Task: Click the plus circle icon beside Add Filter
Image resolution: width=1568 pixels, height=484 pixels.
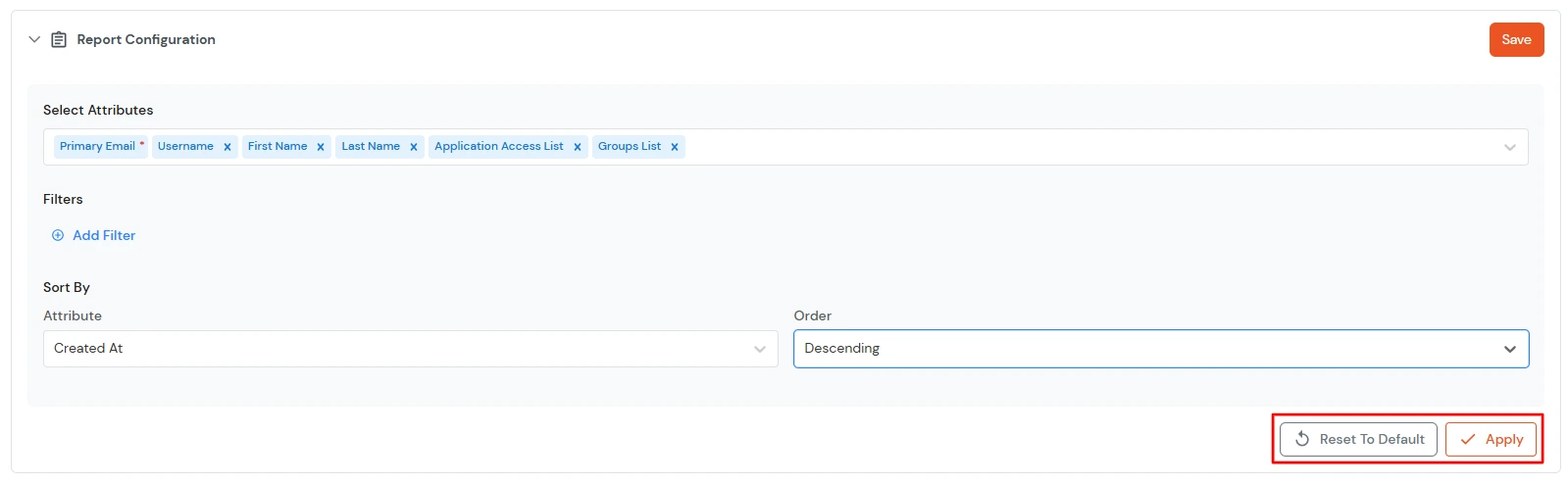Action: (58, 235)
